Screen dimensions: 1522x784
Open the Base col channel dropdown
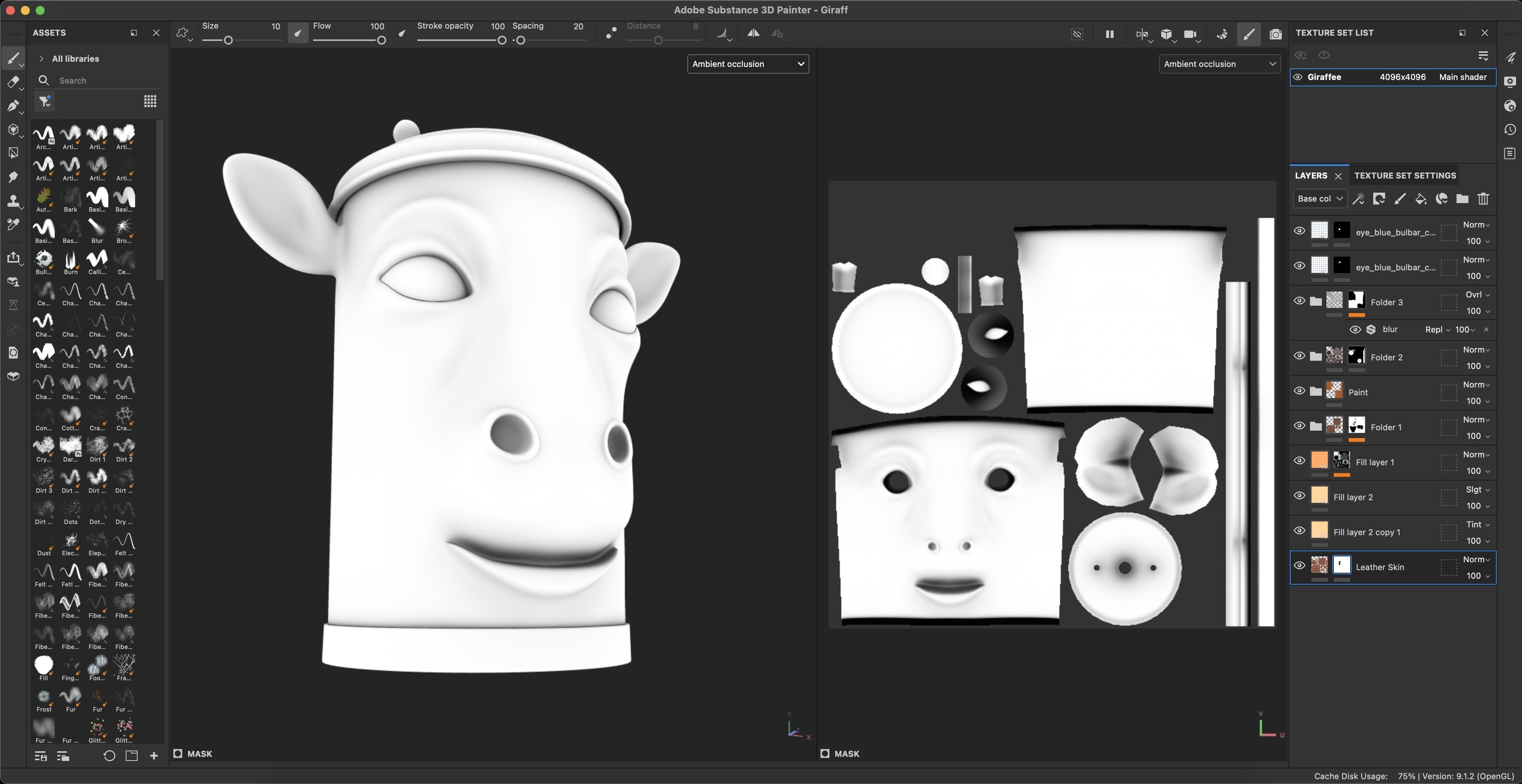click(x=1319, y=199)
